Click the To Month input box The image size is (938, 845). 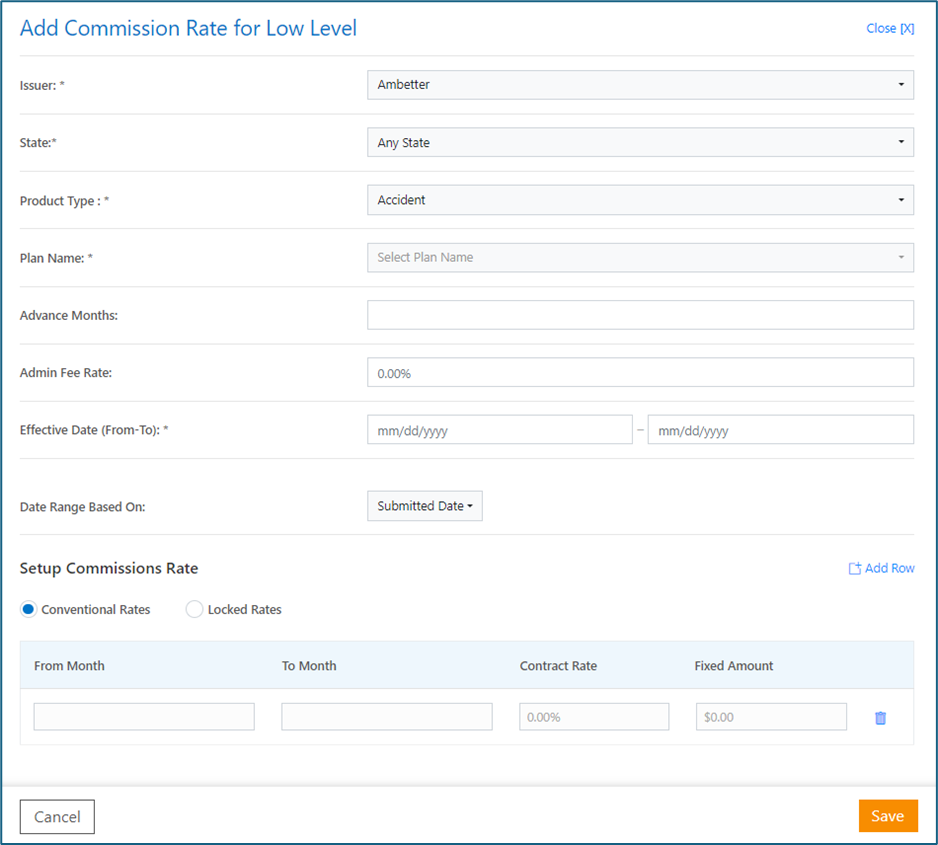pyautogui.click(x=387, y=716)
